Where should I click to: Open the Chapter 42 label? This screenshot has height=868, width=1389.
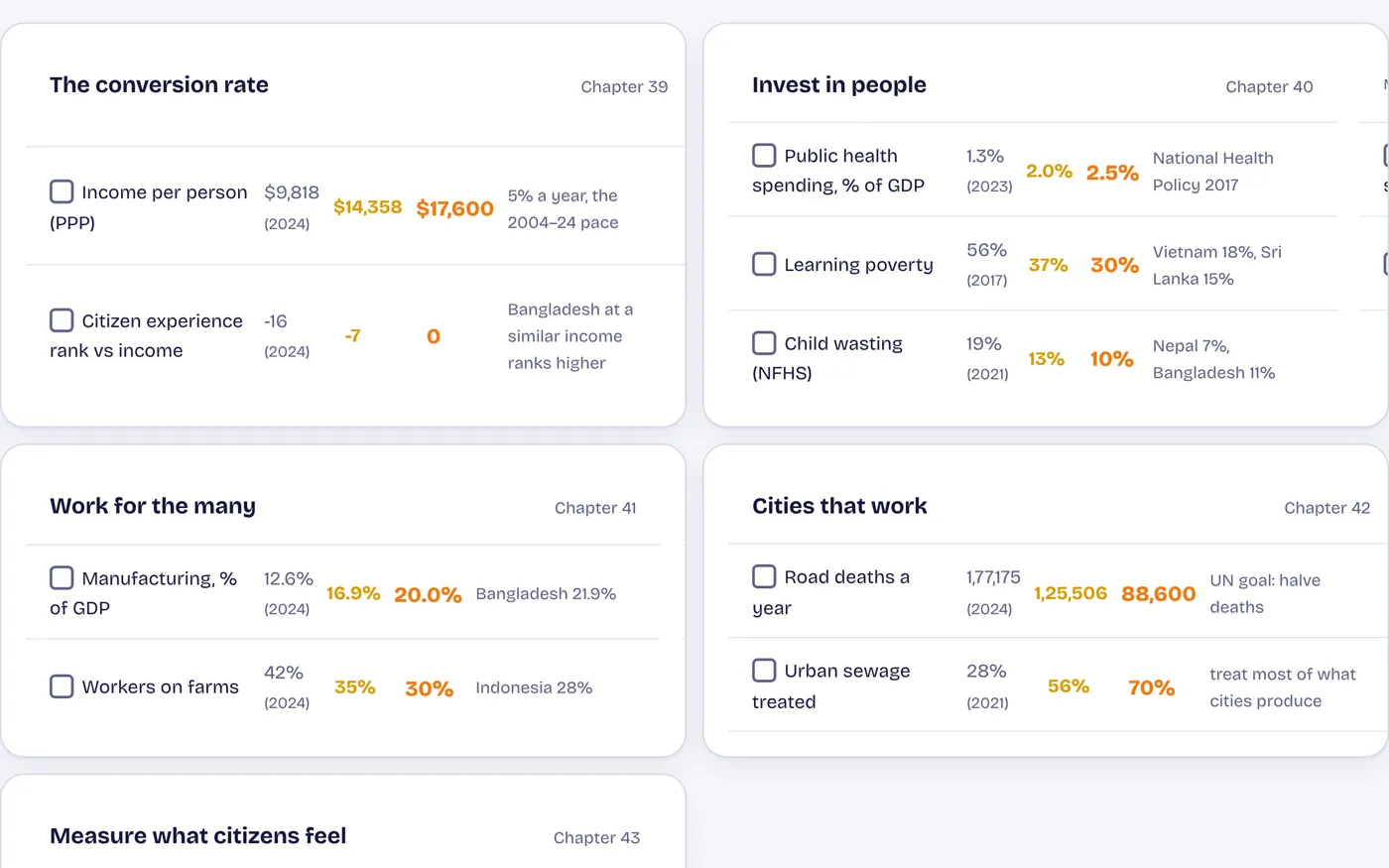click(x=1326, y=508)
